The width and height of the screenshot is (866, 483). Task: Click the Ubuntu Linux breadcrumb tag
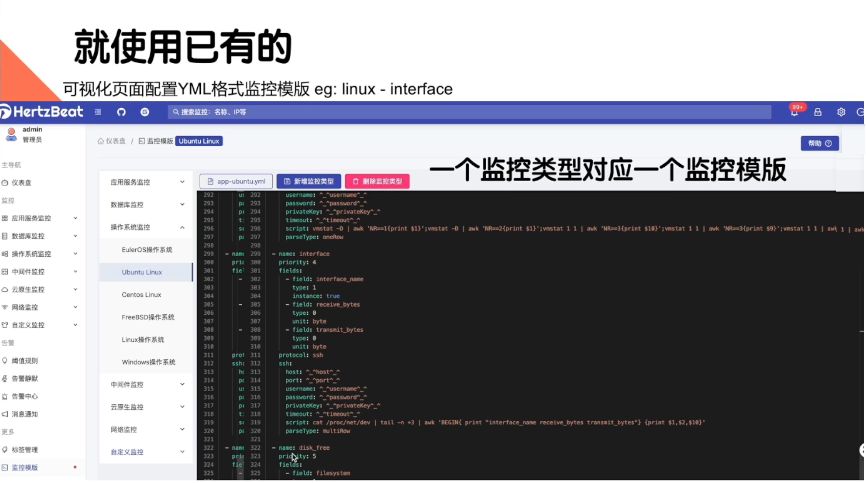point(199,141)
